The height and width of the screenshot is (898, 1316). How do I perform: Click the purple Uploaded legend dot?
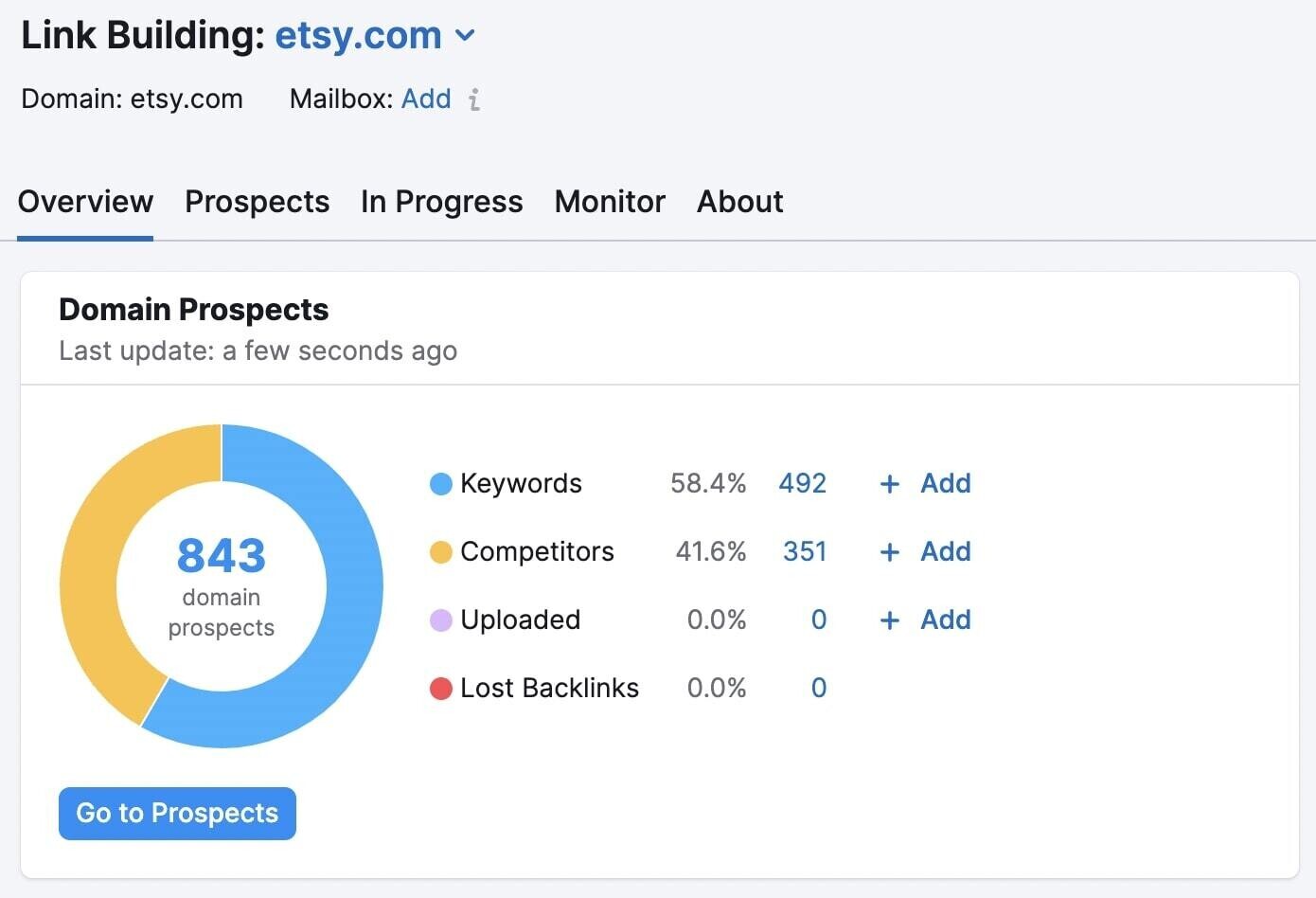click(x=441, y=620)
